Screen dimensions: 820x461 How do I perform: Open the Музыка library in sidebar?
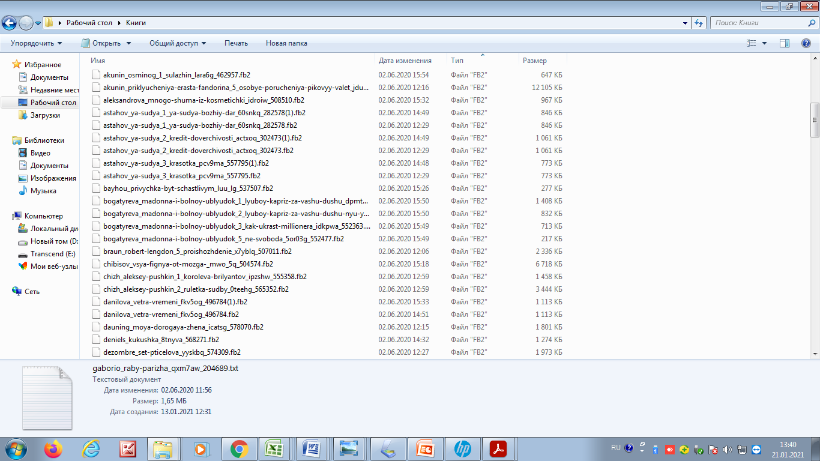(44, 190)
